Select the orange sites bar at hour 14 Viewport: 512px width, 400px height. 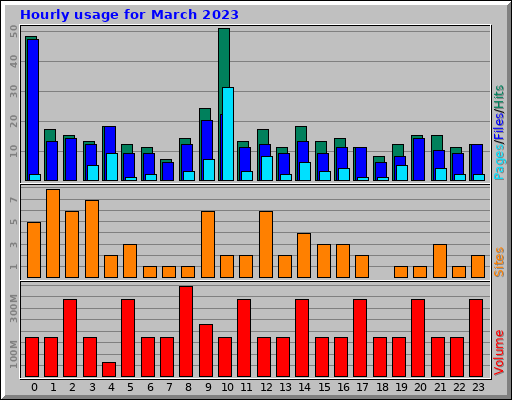(x=304, y=255)
